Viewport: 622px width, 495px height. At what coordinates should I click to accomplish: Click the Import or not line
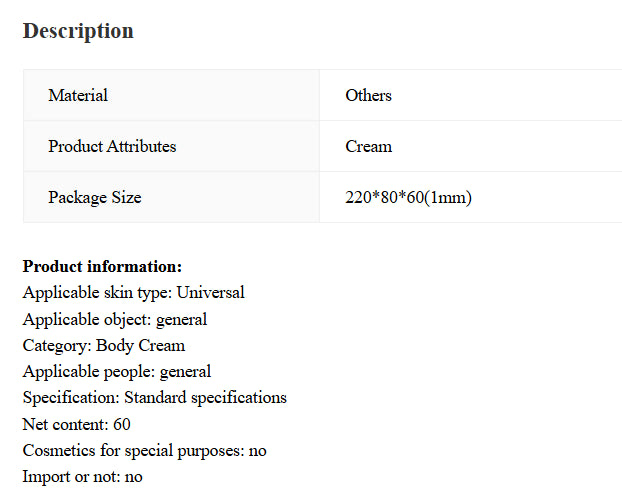coord(82,477)
